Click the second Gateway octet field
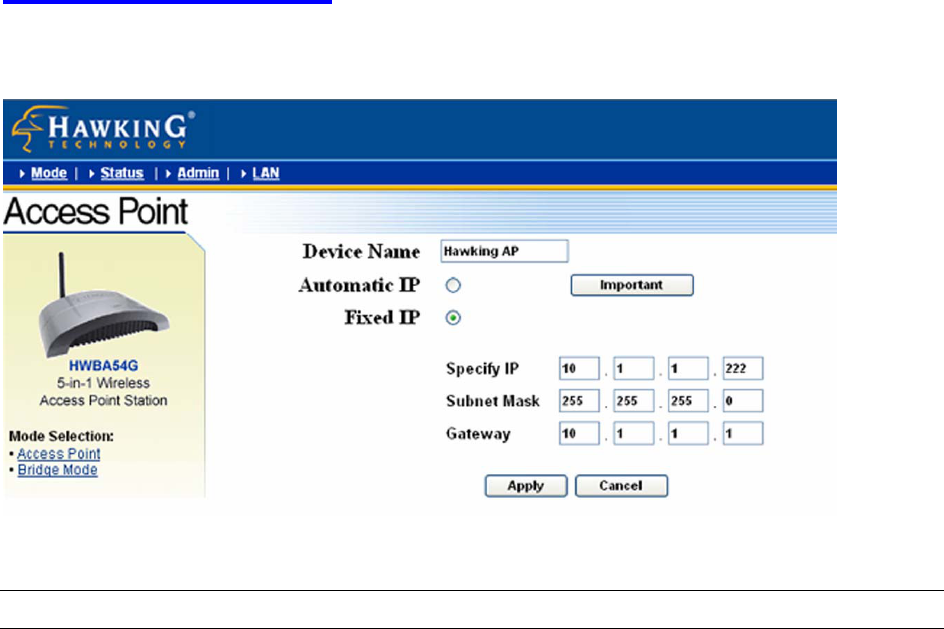 tap(633, 433)
